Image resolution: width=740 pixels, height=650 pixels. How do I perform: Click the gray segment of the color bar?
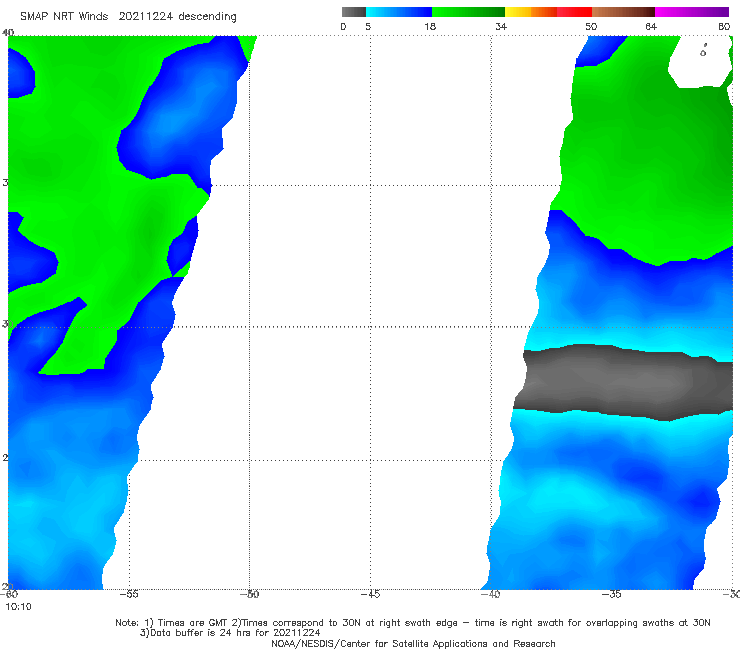[x=354, y=12]
